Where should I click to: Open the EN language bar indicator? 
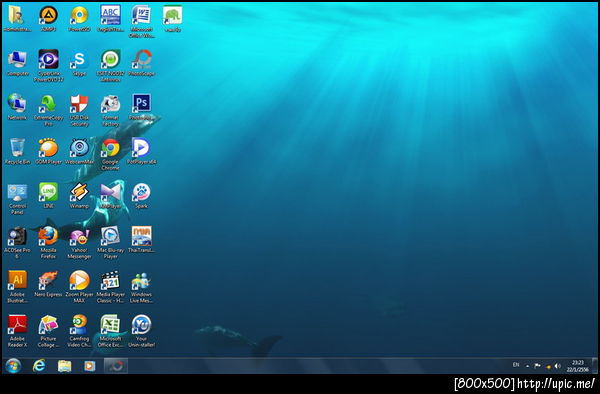click(x=516, y=365)
